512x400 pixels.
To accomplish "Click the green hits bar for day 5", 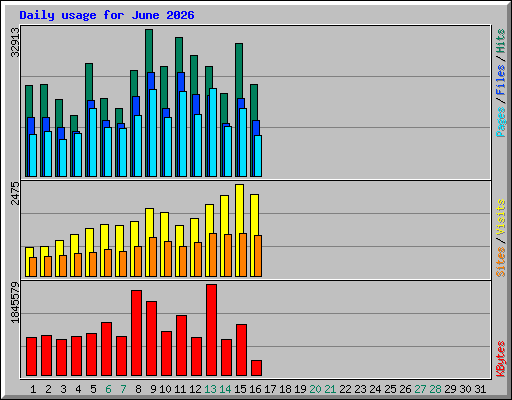I will [89, 82].
